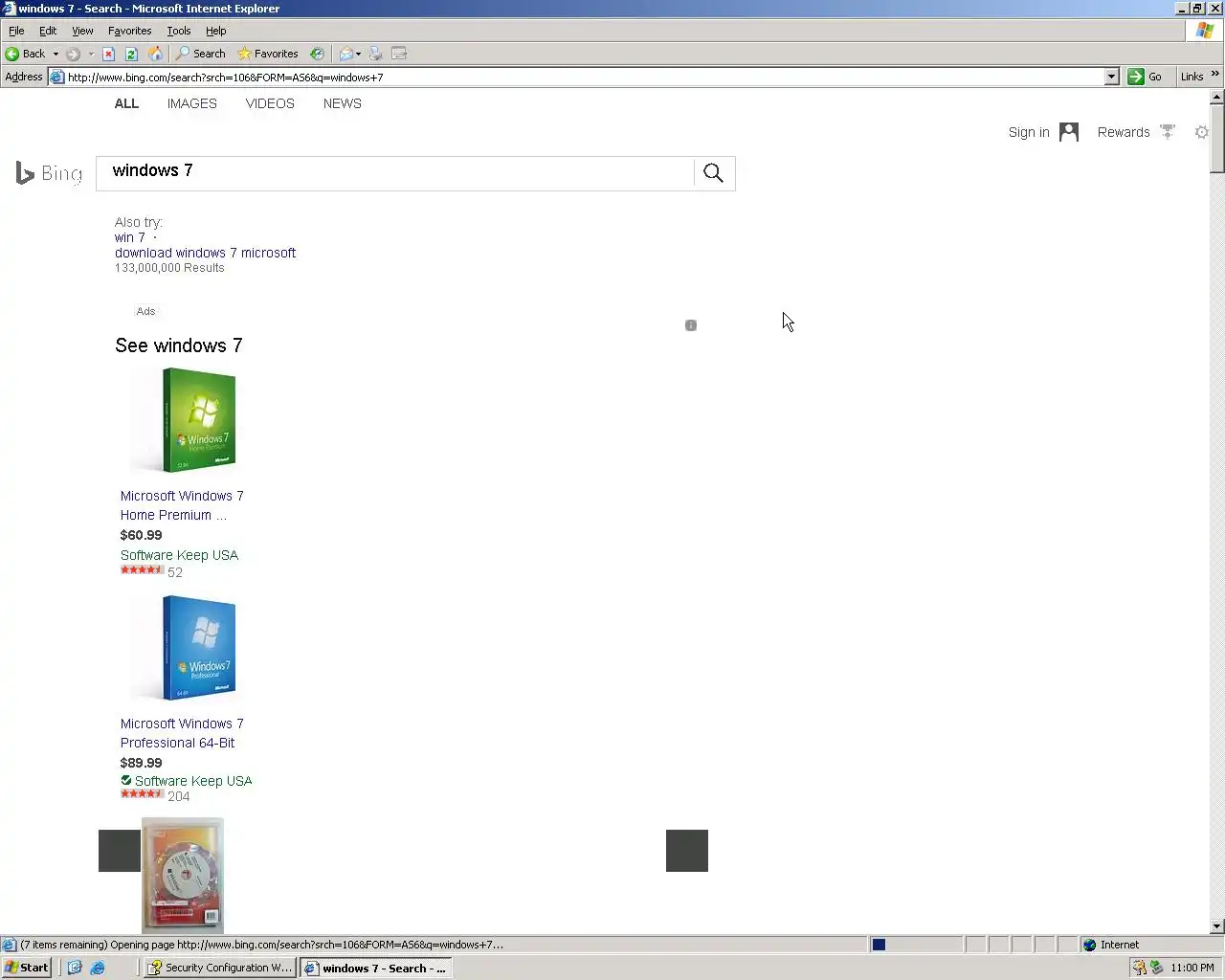Click the vertical scrollbar down arrow

[x=1216, y=926]
